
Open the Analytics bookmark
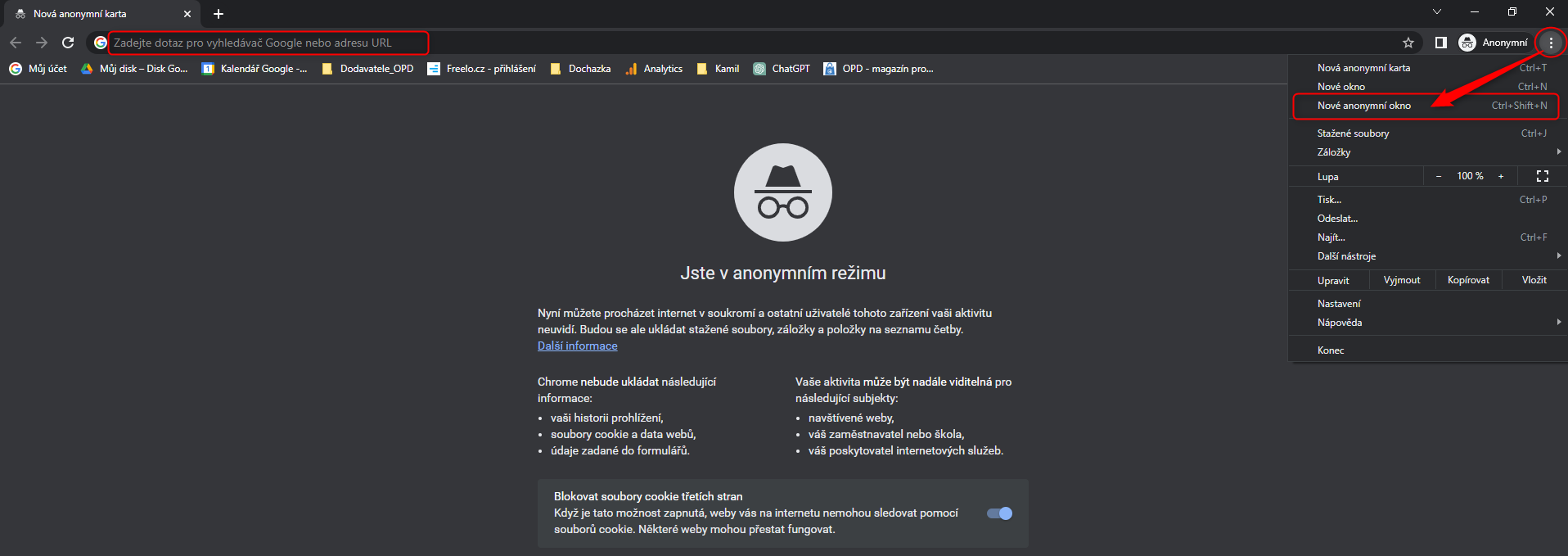coord(654,69)
